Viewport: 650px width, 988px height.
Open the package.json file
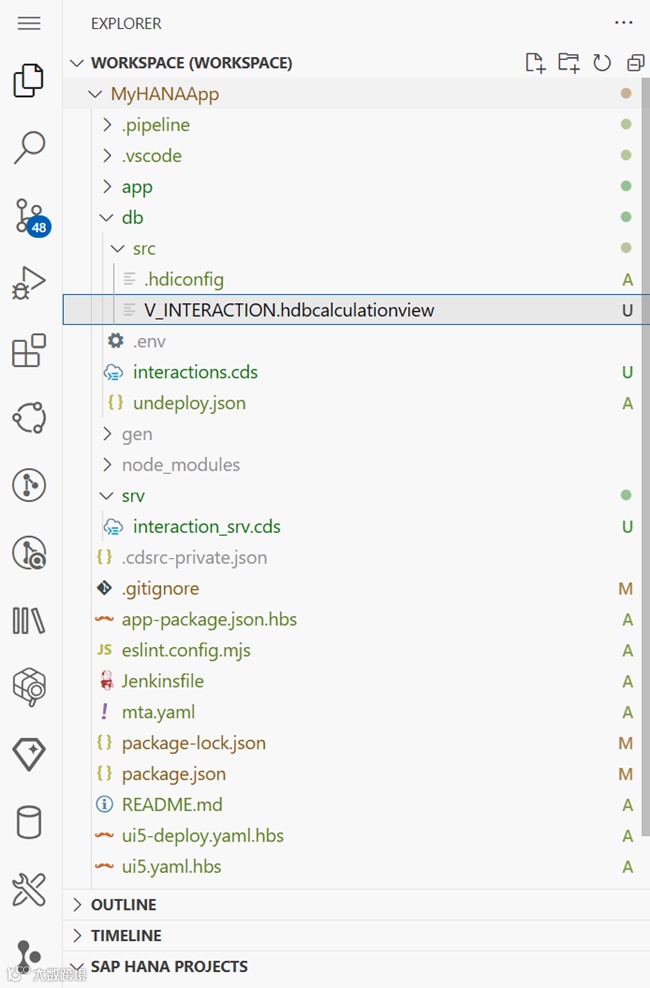click(x=173, y=774)
